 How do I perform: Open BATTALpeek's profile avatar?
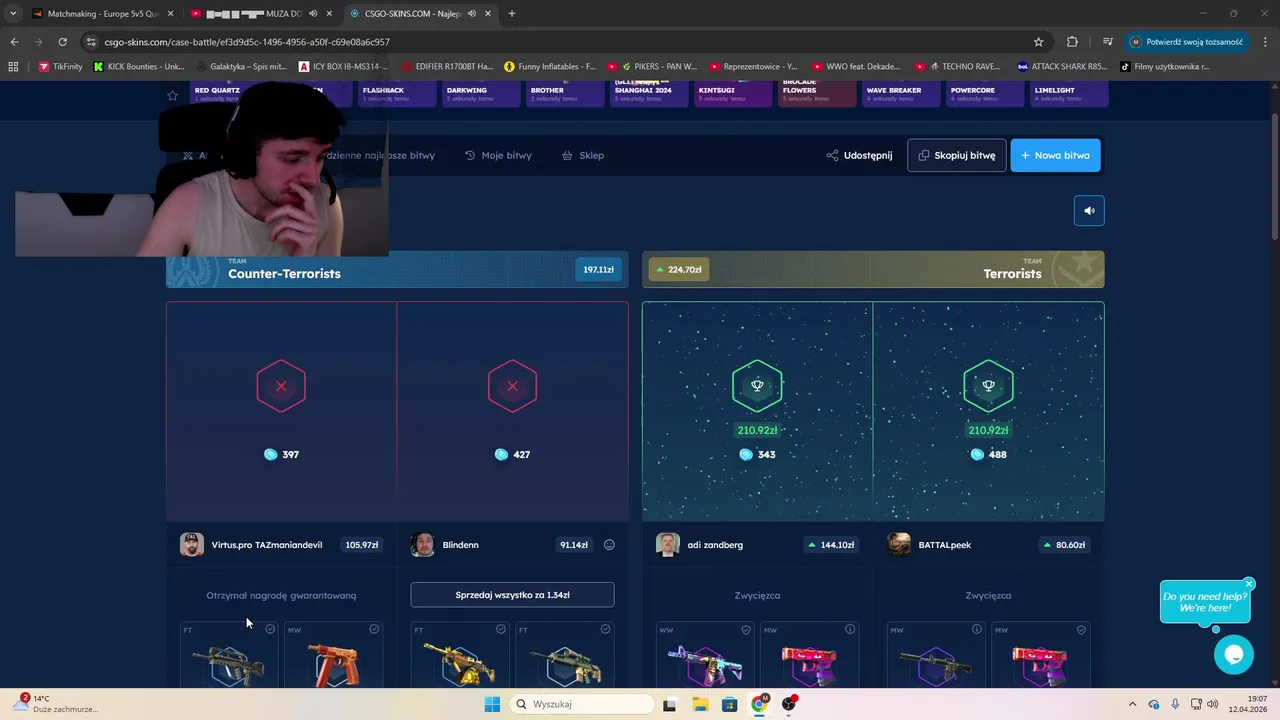(899, 544)
